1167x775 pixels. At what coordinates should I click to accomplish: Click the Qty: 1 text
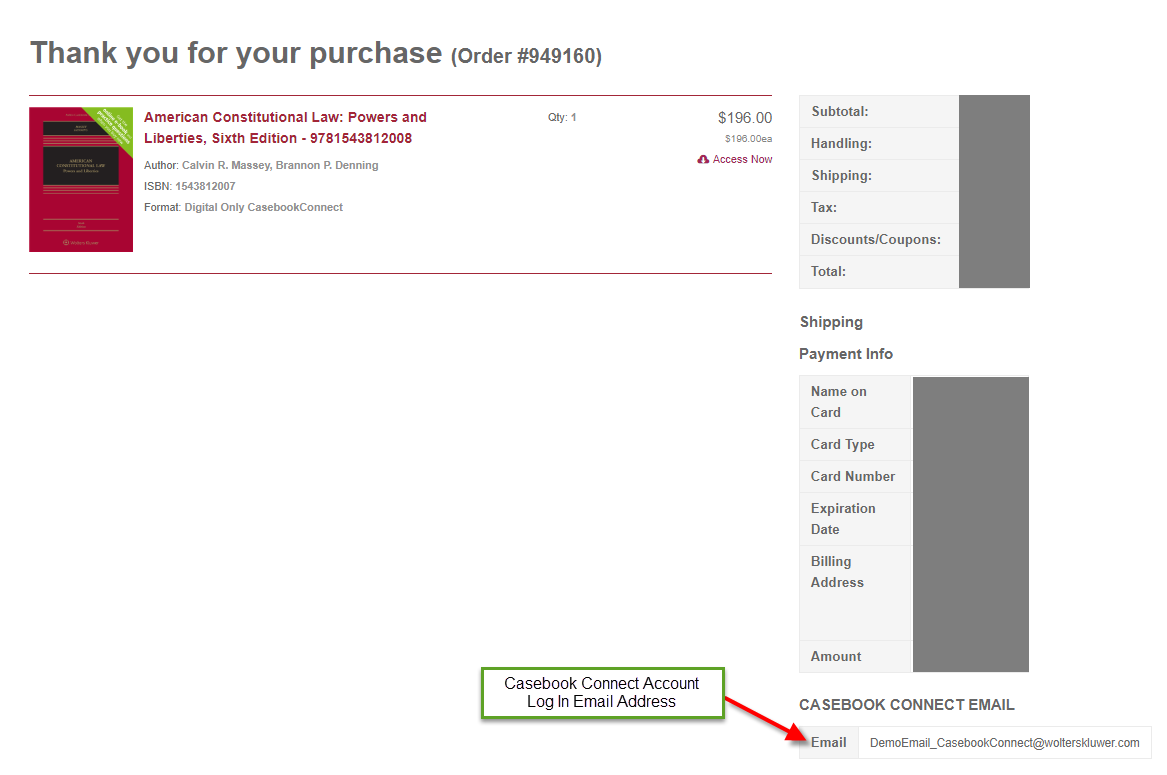pos(562,117)
